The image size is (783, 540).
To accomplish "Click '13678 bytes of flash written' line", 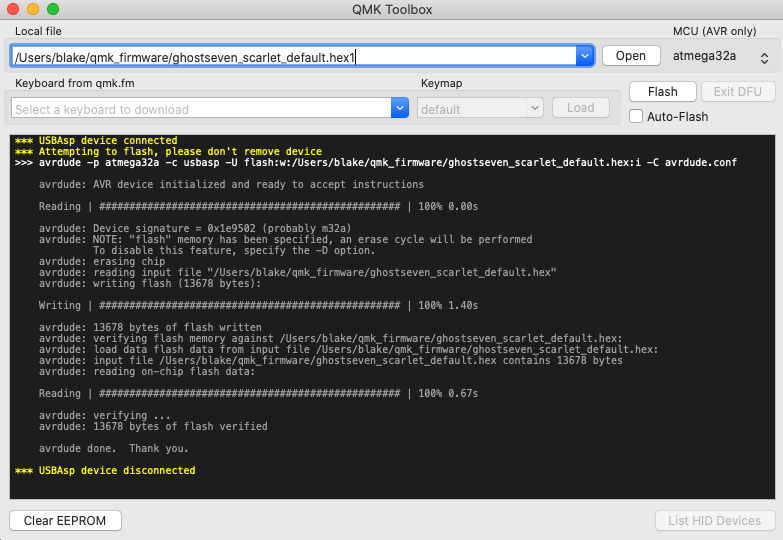I will tap(150, 327).
